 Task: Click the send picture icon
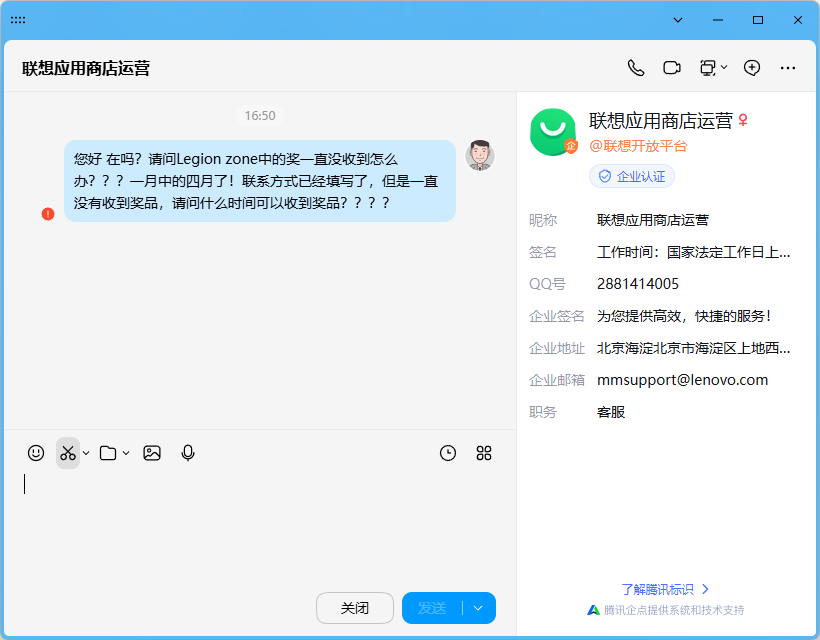[152, 453]
